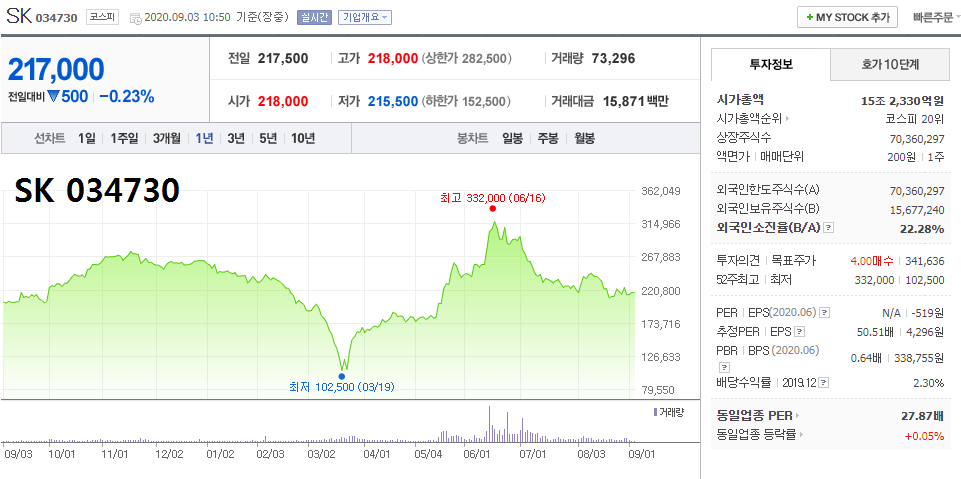Switch to the 주봉 candle chart
This screenshot has width=961, height=479.
pos(548,138)
